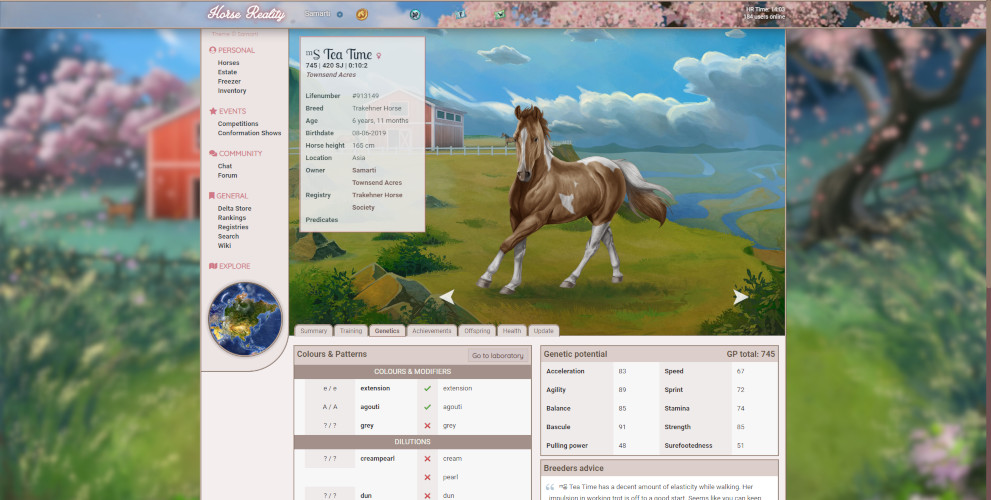Open Inventory in the sidebar
The image size is (991, 500).
click(232, 91)
